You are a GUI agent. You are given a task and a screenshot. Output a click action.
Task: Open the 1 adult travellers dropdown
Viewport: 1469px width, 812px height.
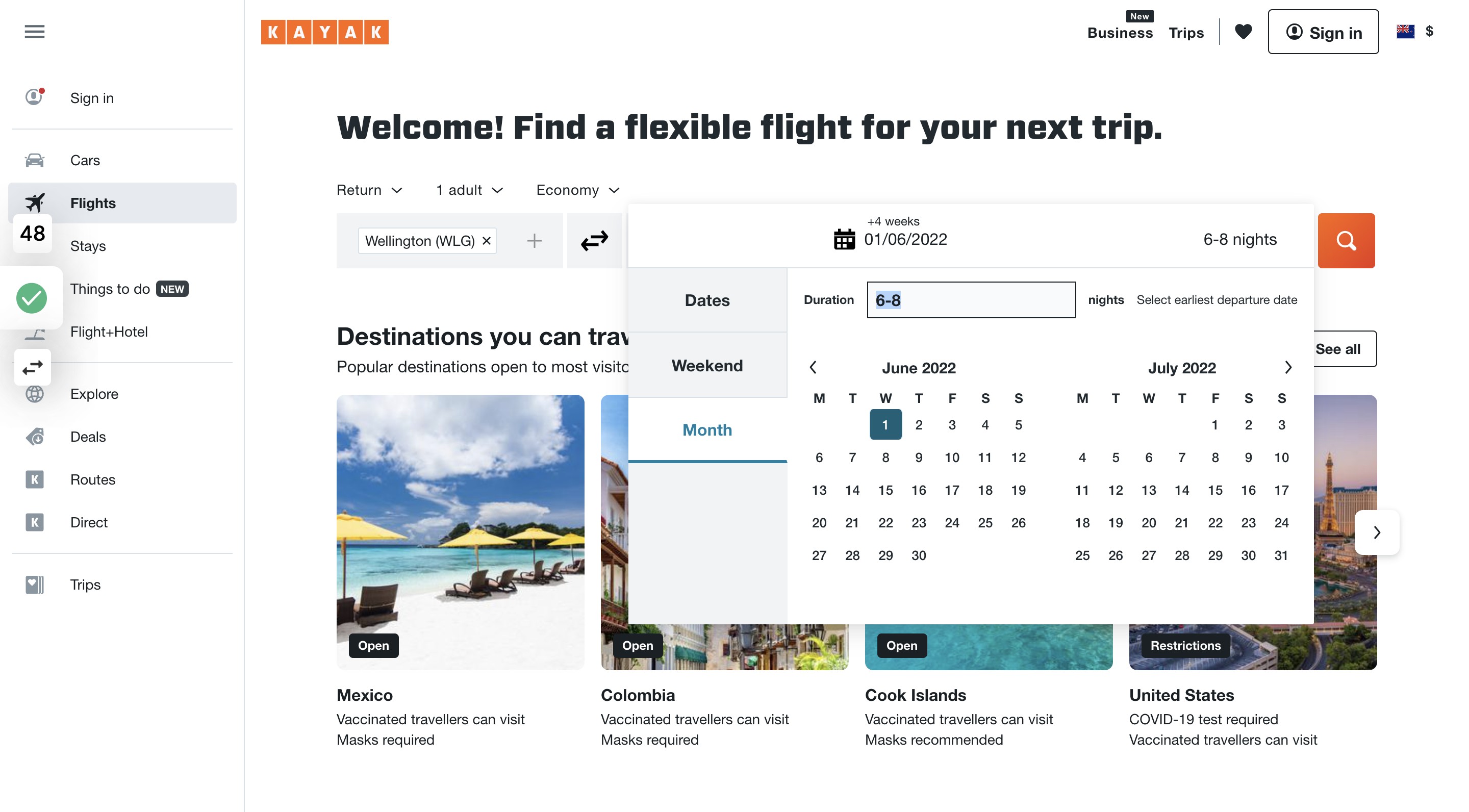470,190
